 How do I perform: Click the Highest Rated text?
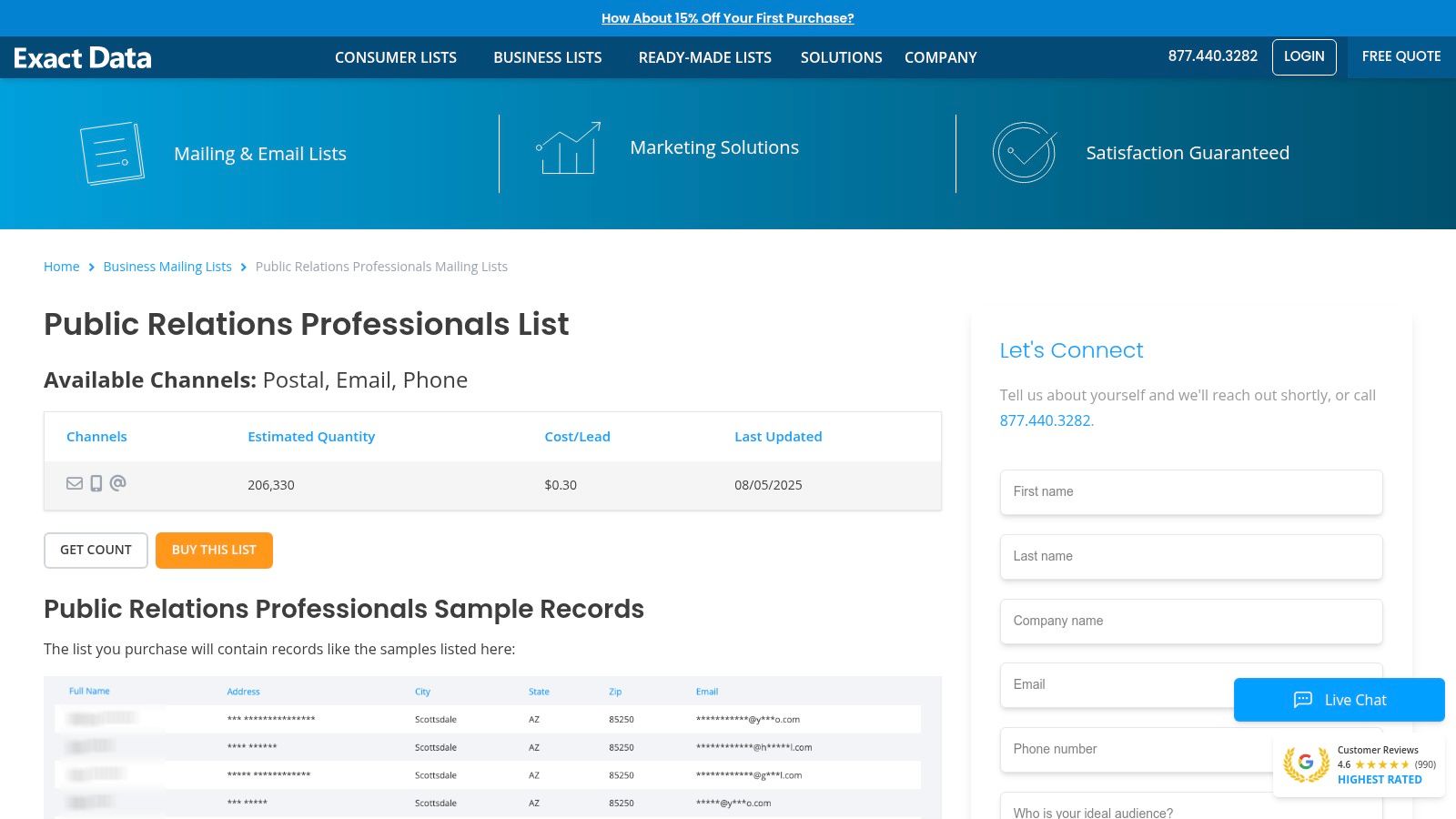[1380, 780]
